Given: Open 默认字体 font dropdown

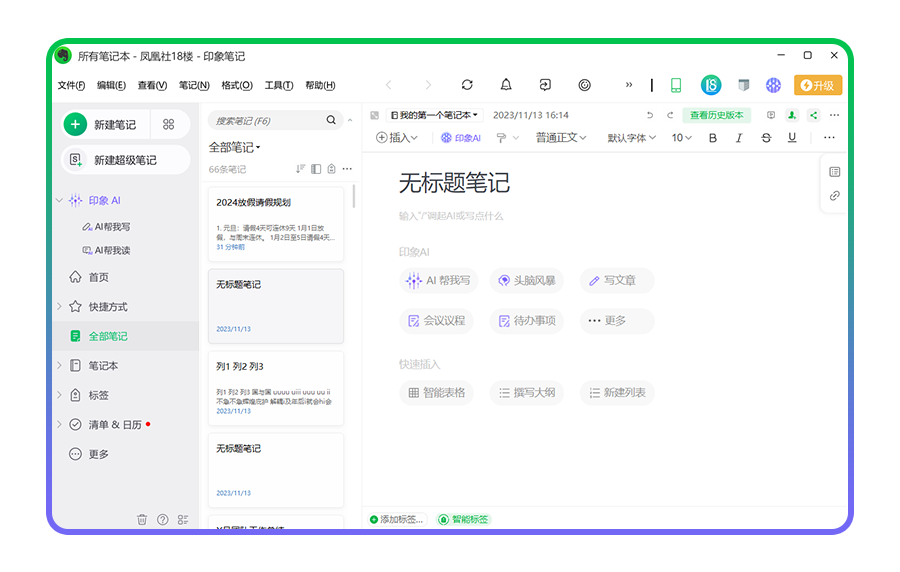Looking at the screenshot, I should 631,138.
